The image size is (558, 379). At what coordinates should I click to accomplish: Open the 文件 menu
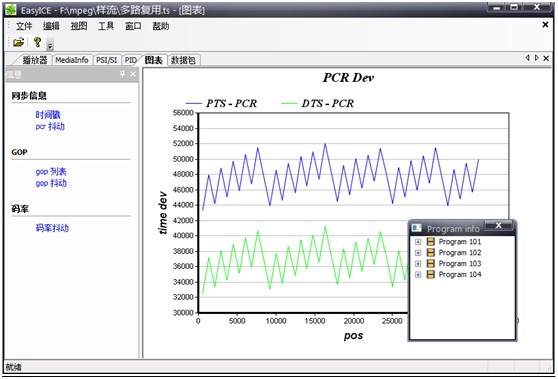24,26
